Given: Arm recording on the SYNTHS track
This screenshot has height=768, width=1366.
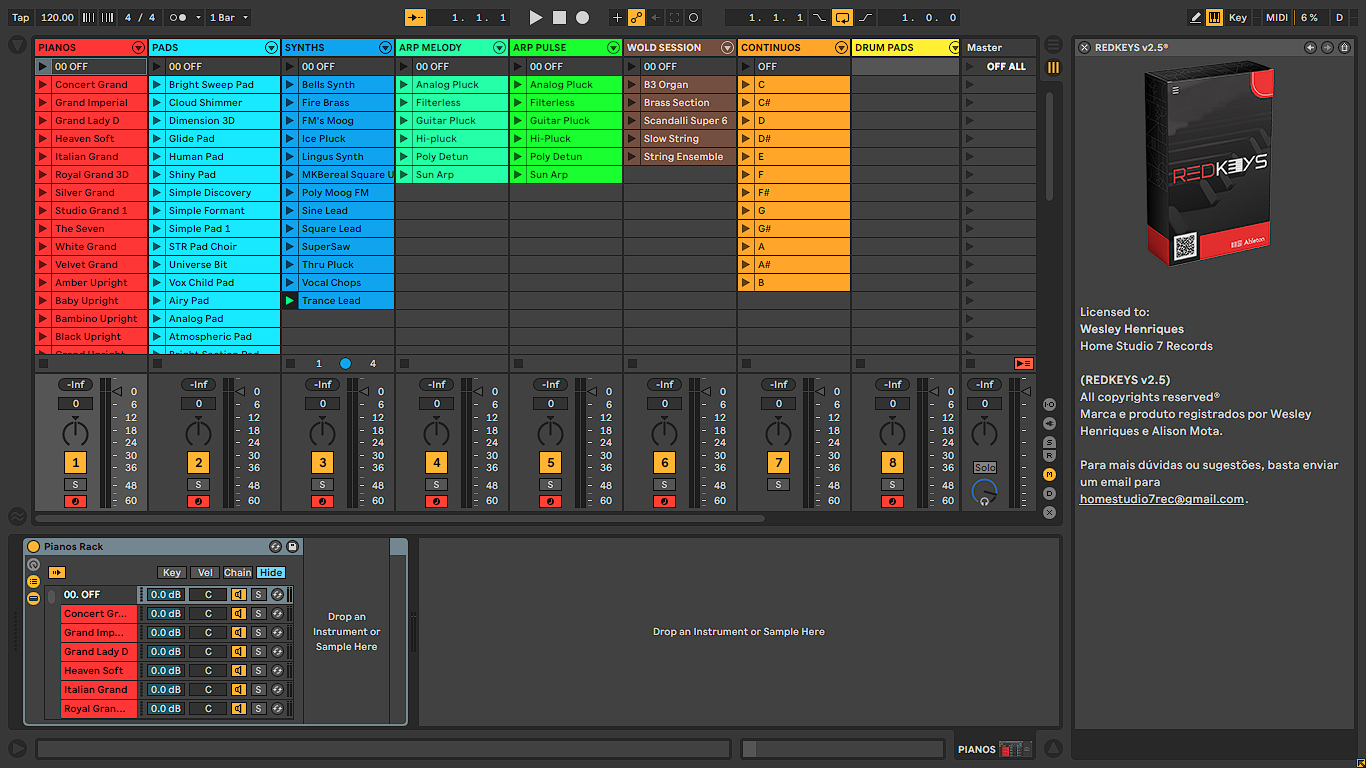Looking at the screenshot, I should (322, 501).
